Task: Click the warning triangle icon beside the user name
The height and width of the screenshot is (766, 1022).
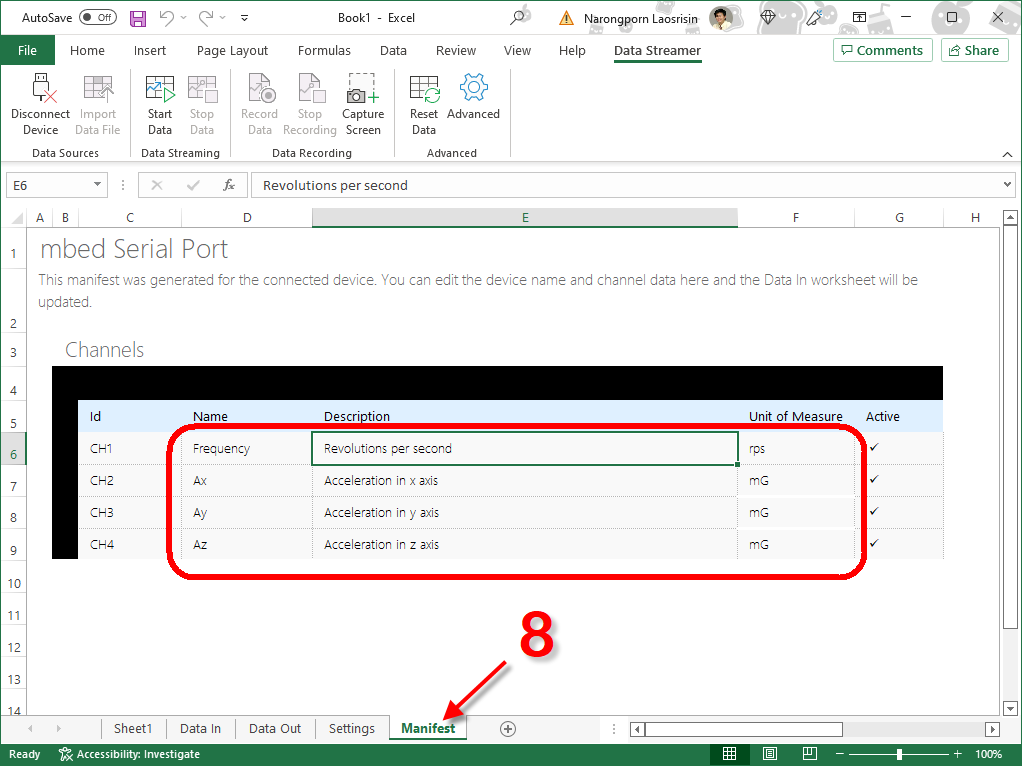Action: pos(566,18)
